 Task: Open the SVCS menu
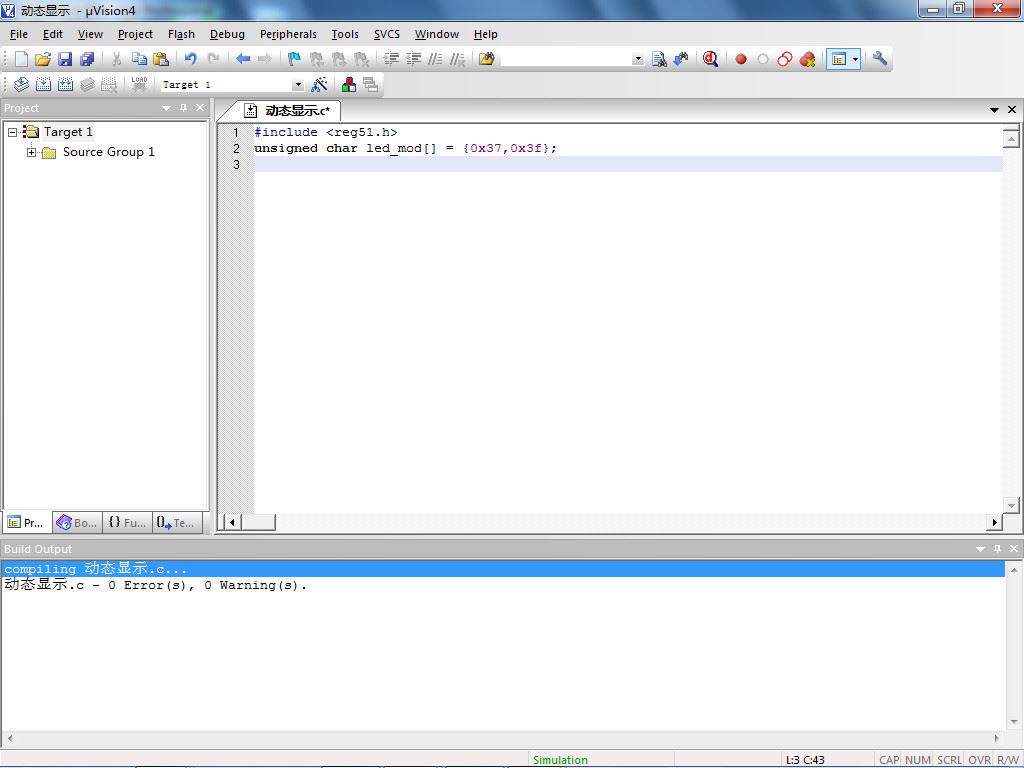[x=387, y=34]
